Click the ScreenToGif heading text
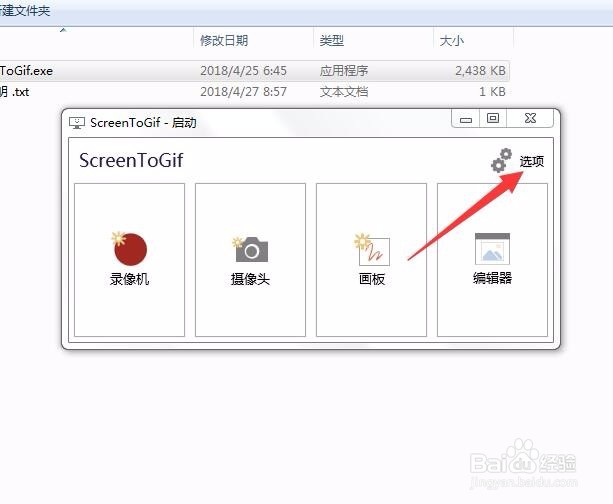This screenshot has height=504, width=613. pos(131,160)
